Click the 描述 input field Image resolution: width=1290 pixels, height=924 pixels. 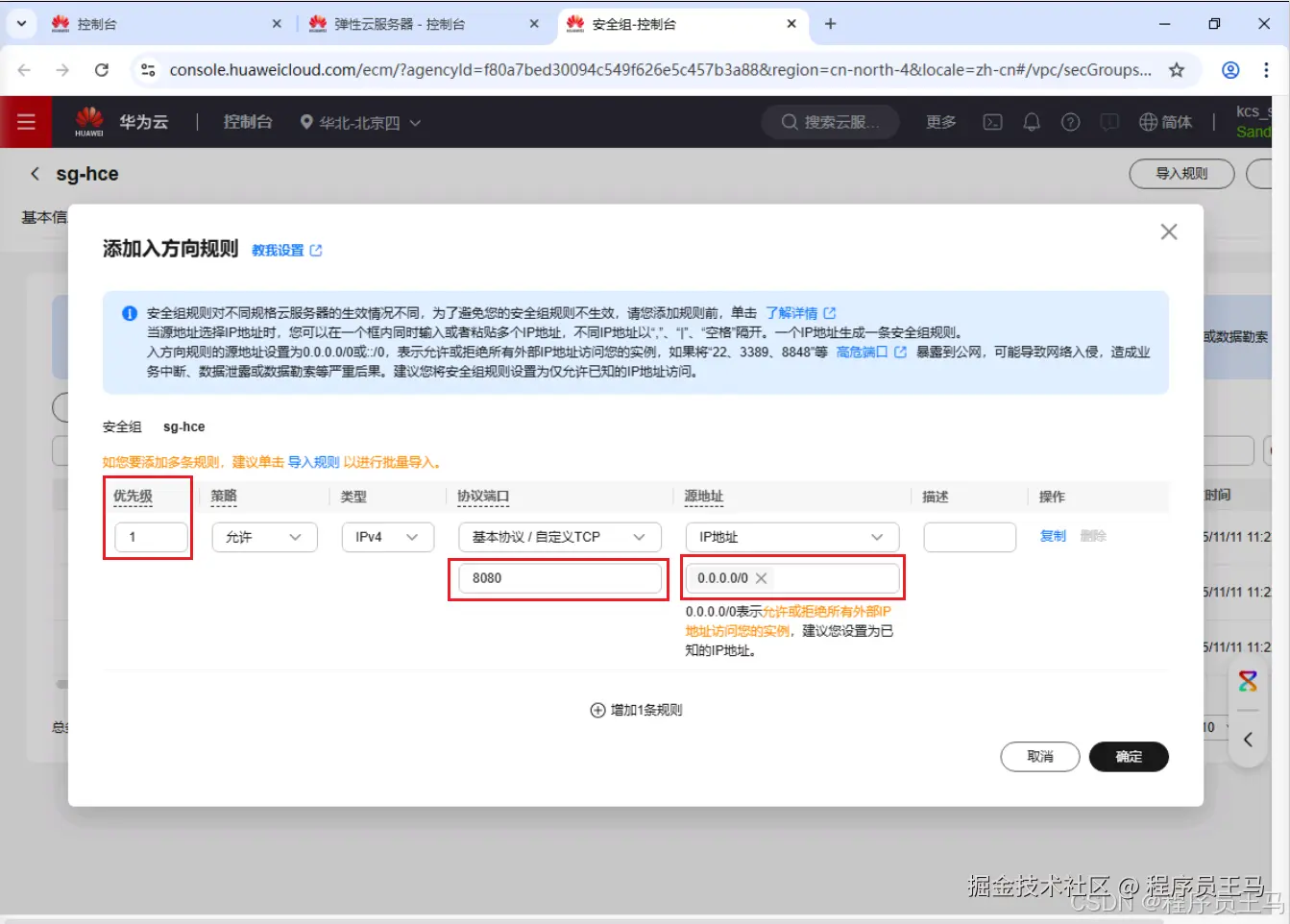click(x=970, y=537)
